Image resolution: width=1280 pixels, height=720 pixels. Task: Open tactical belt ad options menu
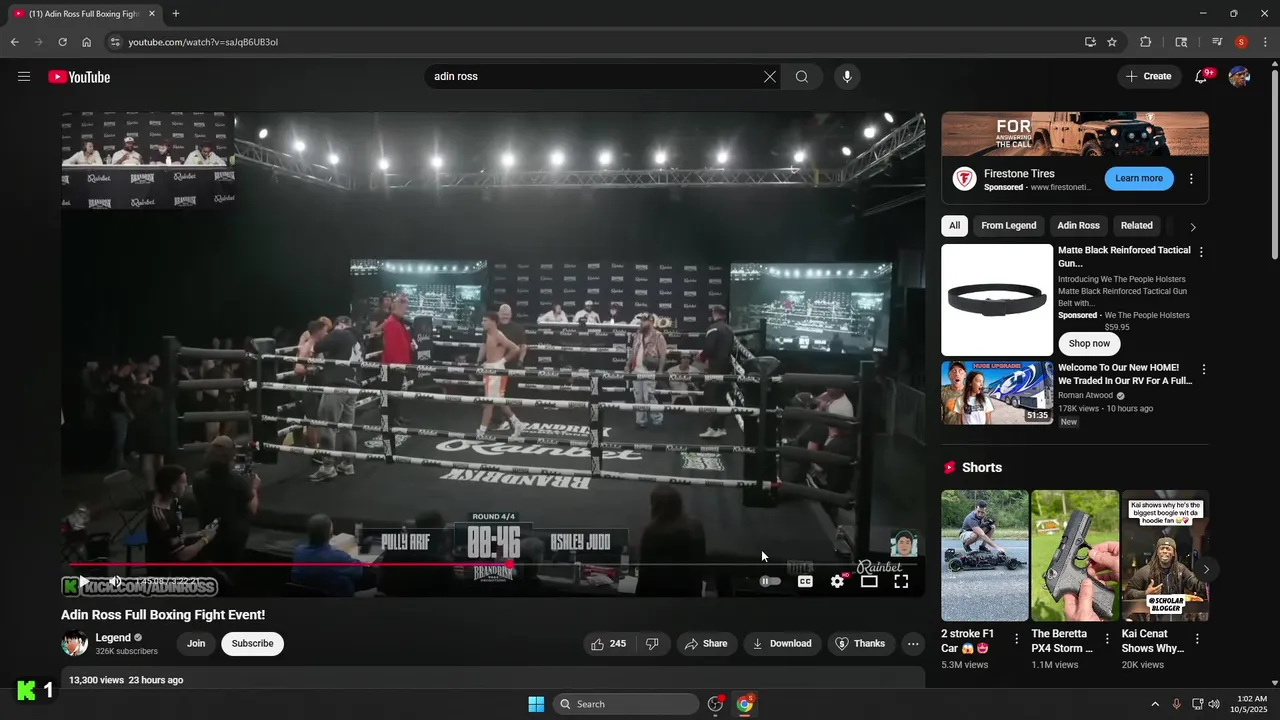1201,252
